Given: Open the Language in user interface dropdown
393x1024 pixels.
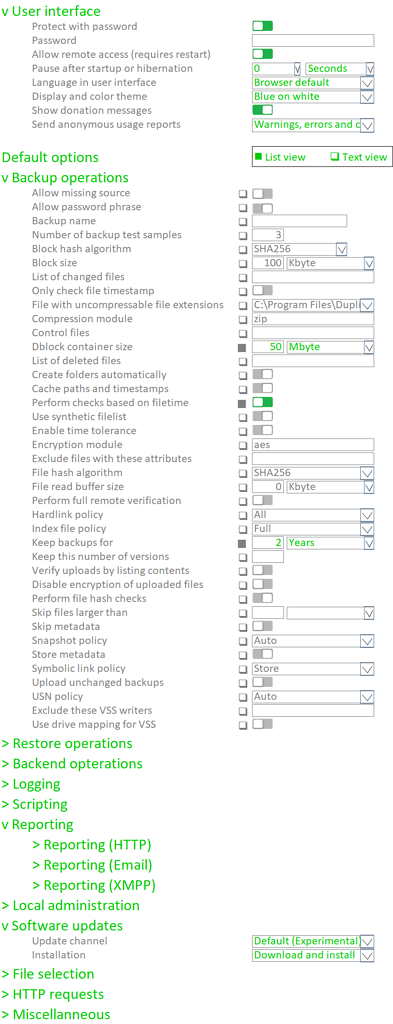Looking at the screenshot, I should point(313,82).
